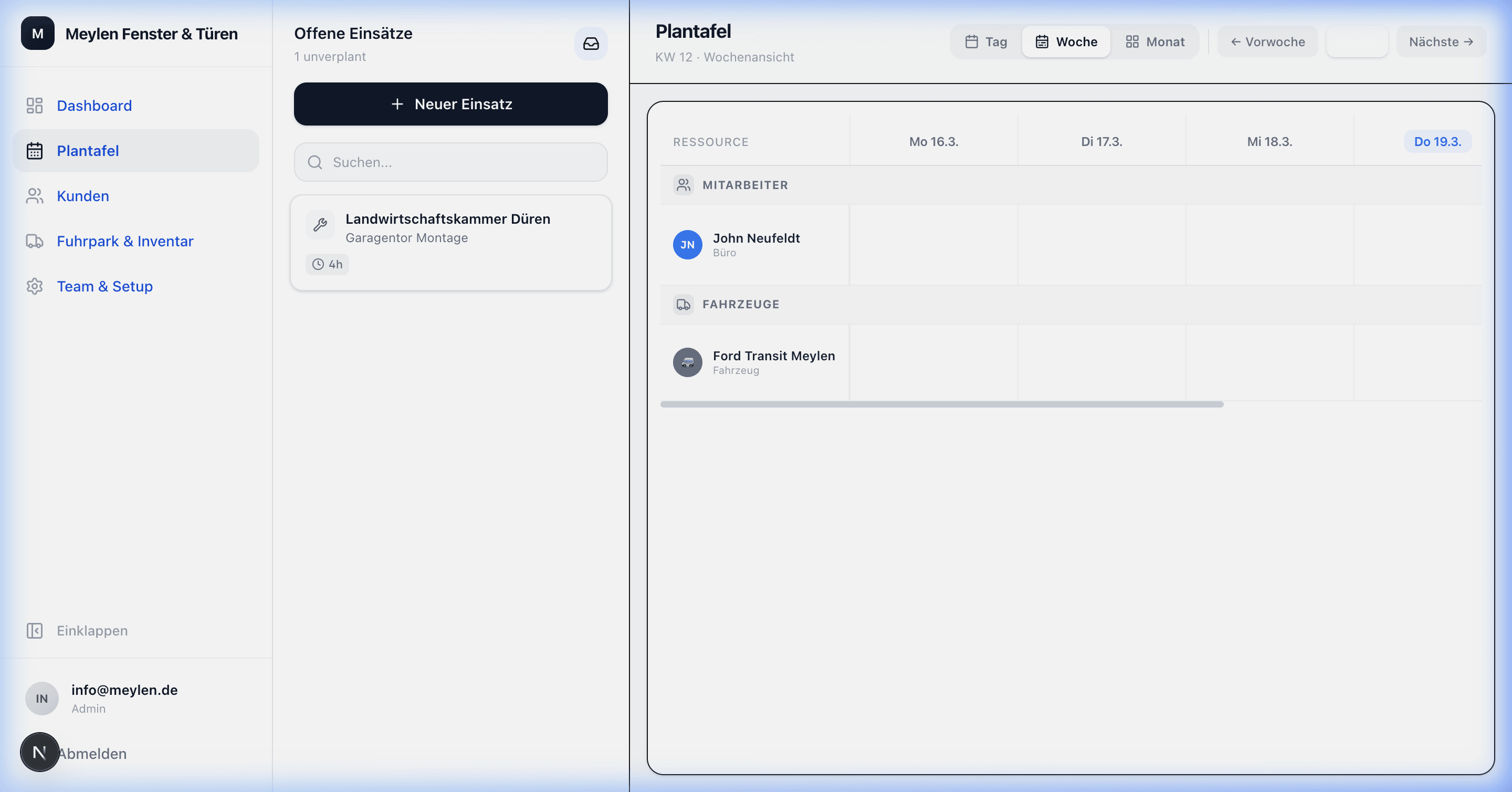
Task: Focus the Suchen search field
Action: 450,162
